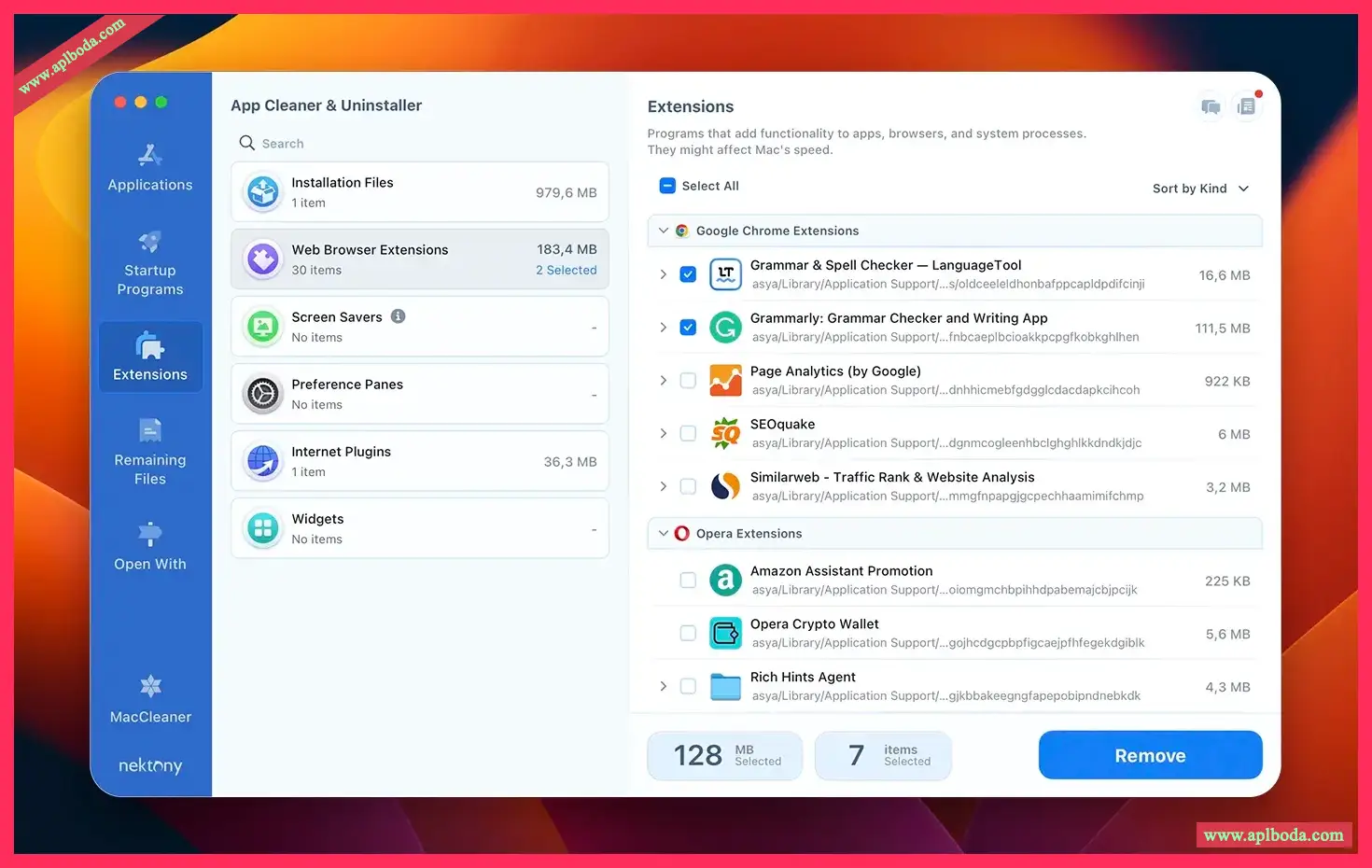Click the Remove button

click(1150, 755)
